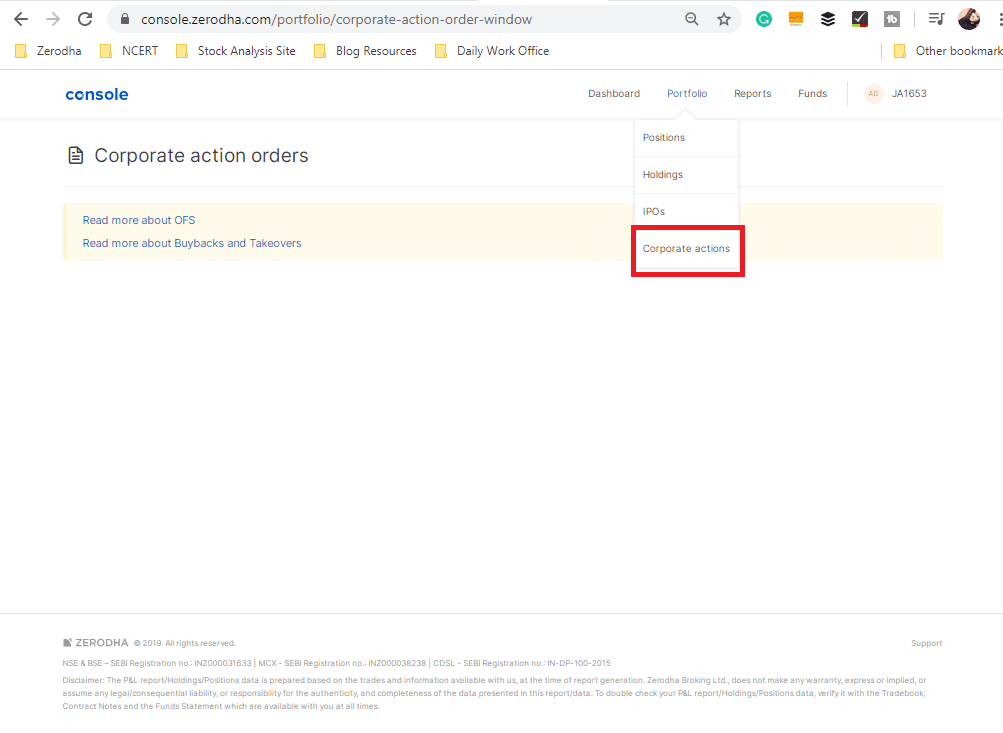
Task: Bookmark this page with the star icon
Action: [723, 19]
